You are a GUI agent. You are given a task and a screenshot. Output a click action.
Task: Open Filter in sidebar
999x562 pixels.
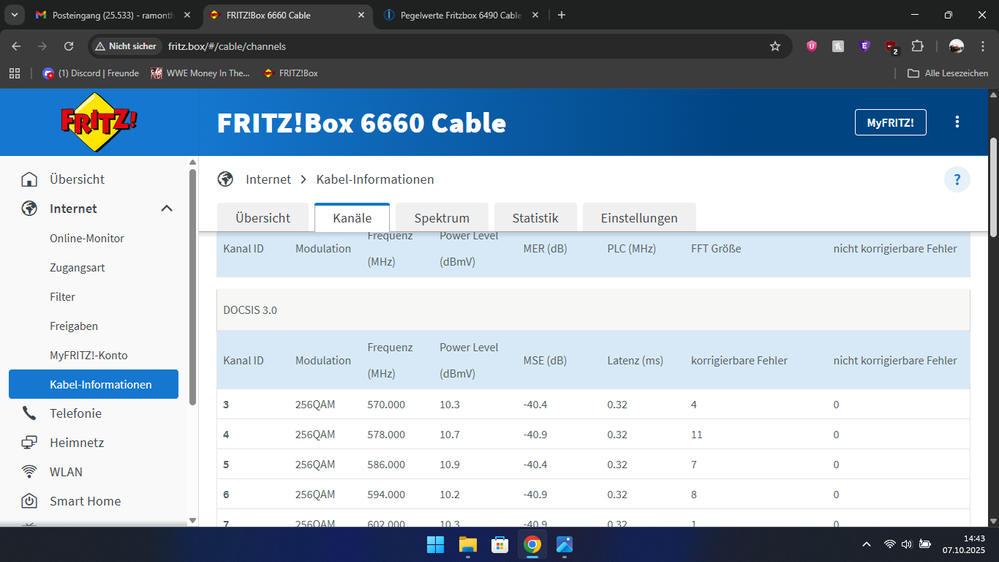click(62, 297)
